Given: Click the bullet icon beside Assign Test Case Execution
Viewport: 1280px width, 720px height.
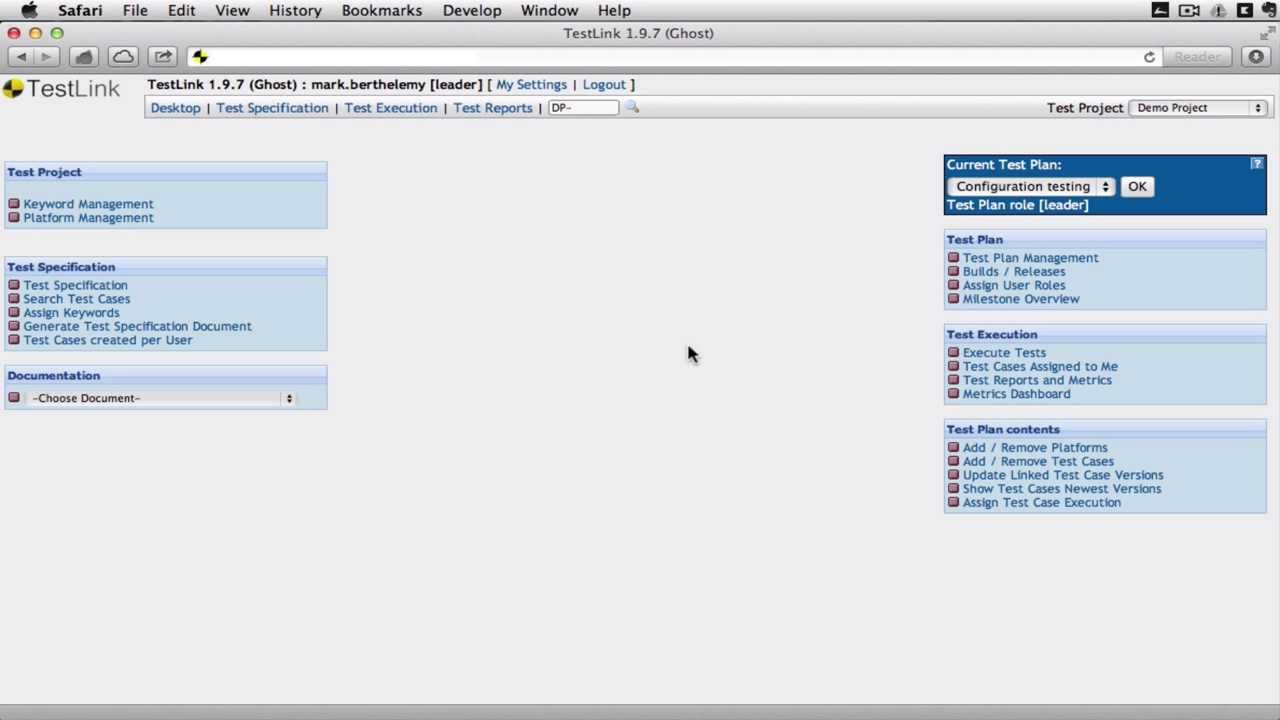Looking at the screenshot, I should coord(953,503).
